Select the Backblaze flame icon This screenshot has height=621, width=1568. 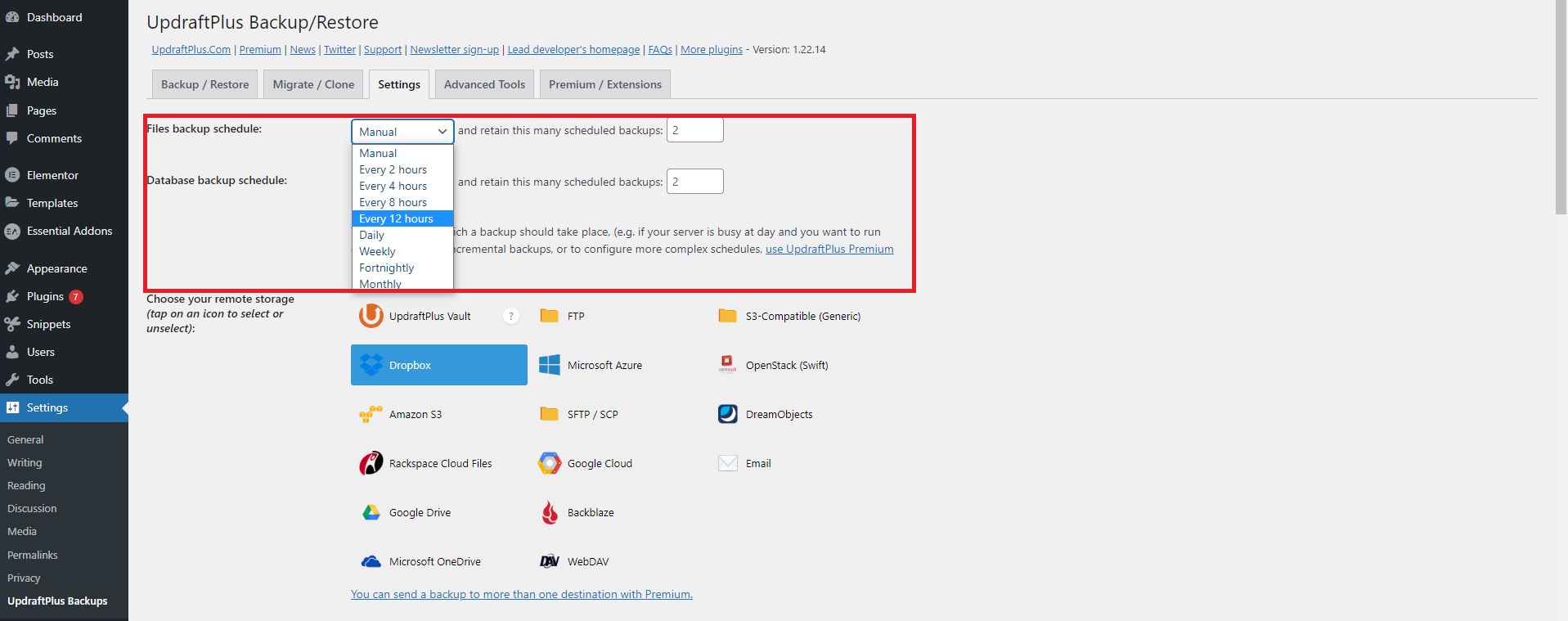click(550, 512)
